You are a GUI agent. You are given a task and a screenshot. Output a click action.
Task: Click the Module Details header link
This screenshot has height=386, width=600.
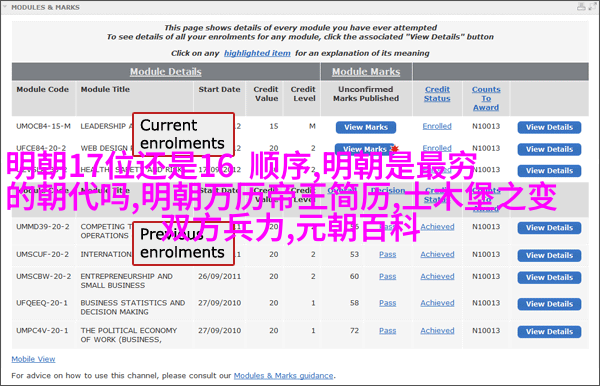tap(165, 72)
